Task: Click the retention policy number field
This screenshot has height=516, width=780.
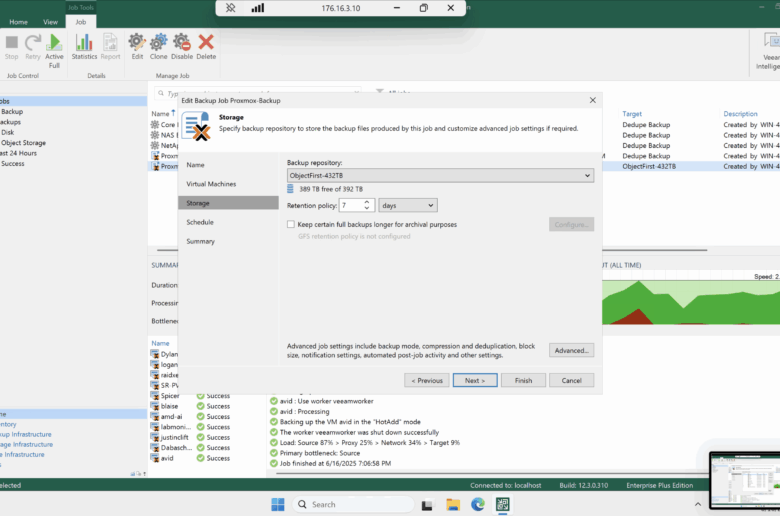Action: coord(351,206)
